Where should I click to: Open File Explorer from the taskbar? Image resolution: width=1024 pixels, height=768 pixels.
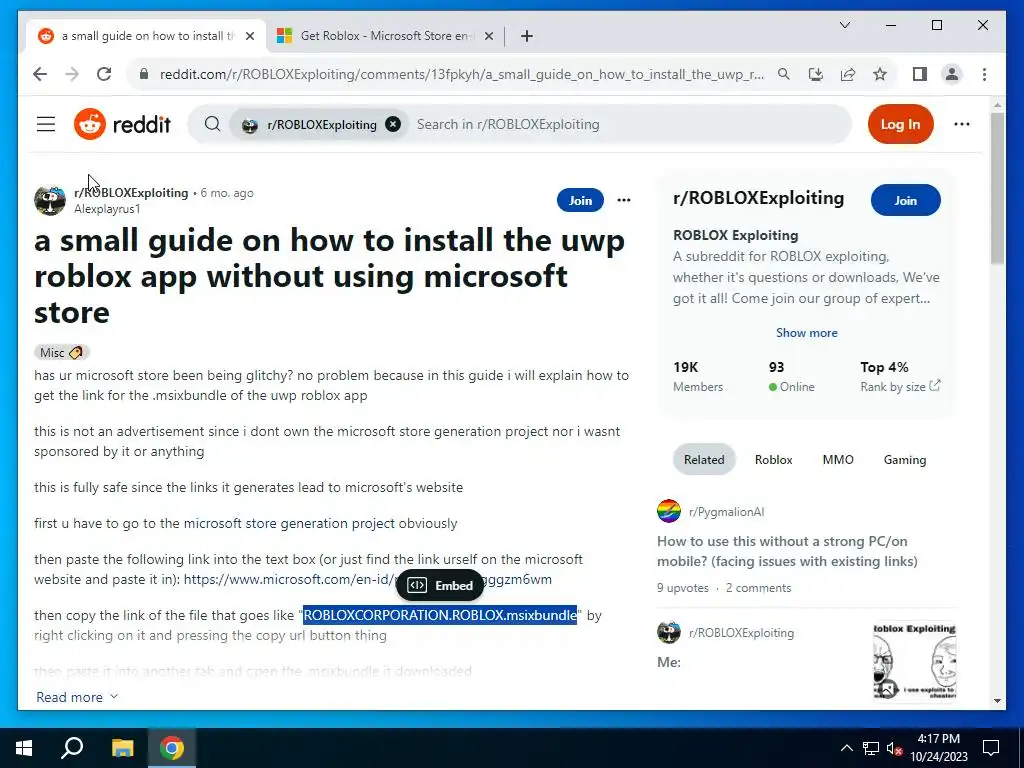122,748
